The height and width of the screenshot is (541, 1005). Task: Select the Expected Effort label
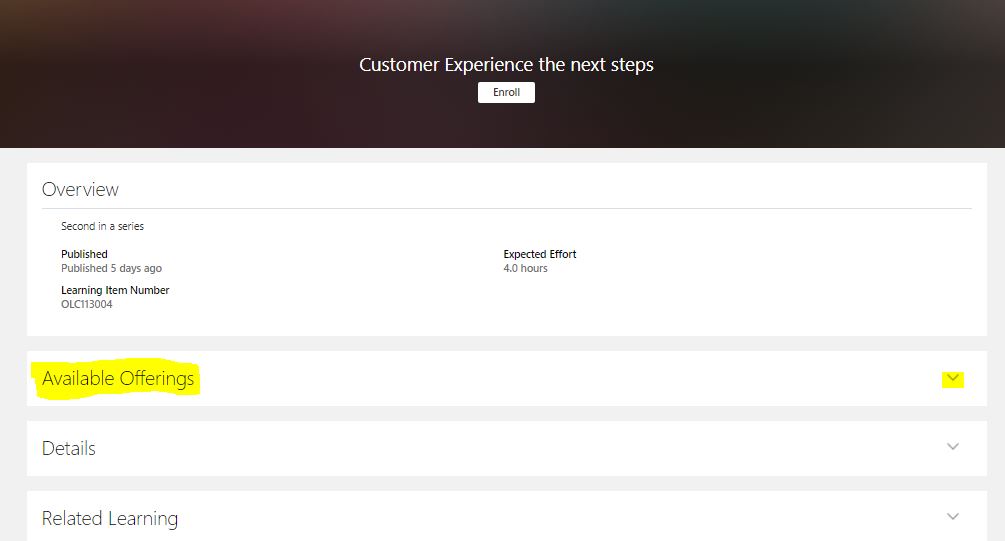(540, 254)
